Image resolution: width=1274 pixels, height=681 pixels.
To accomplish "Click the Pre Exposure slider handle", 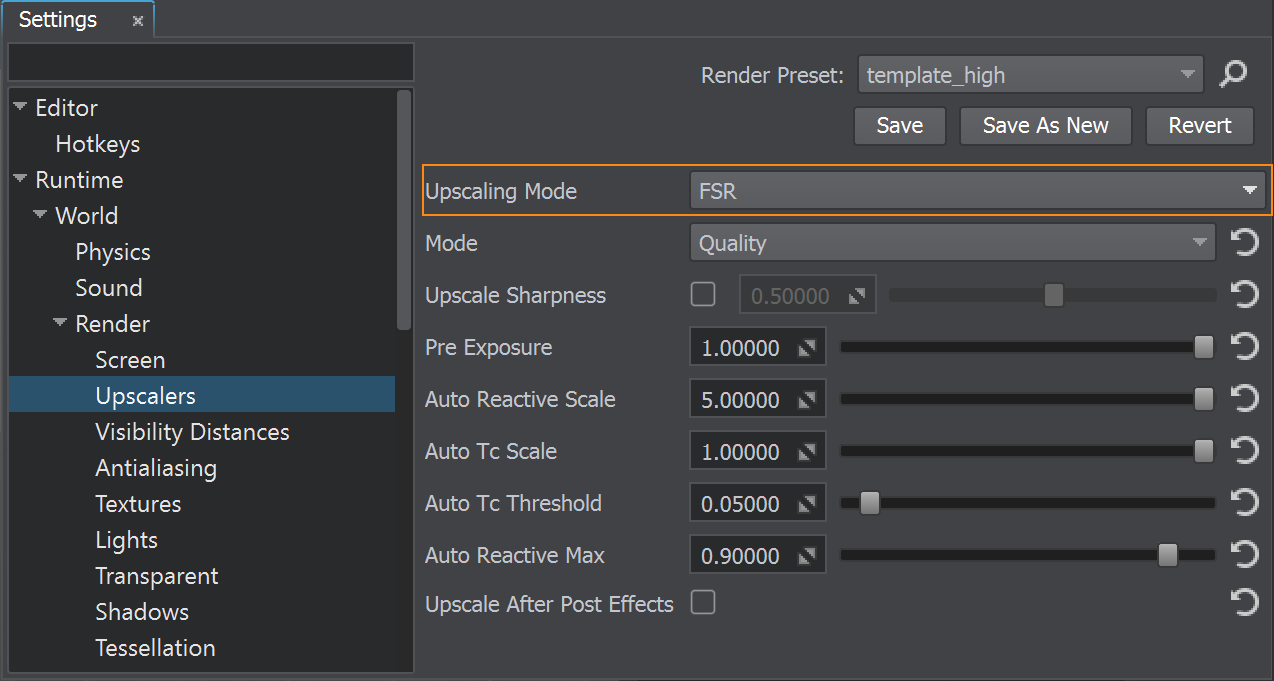I will click(1204, 347).
